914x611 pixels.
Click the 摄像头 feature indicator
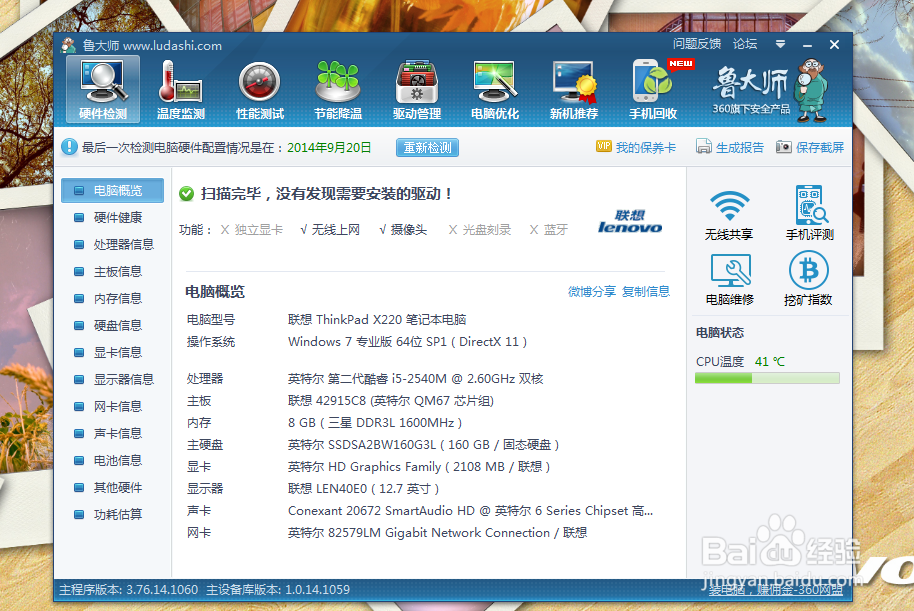403,230
